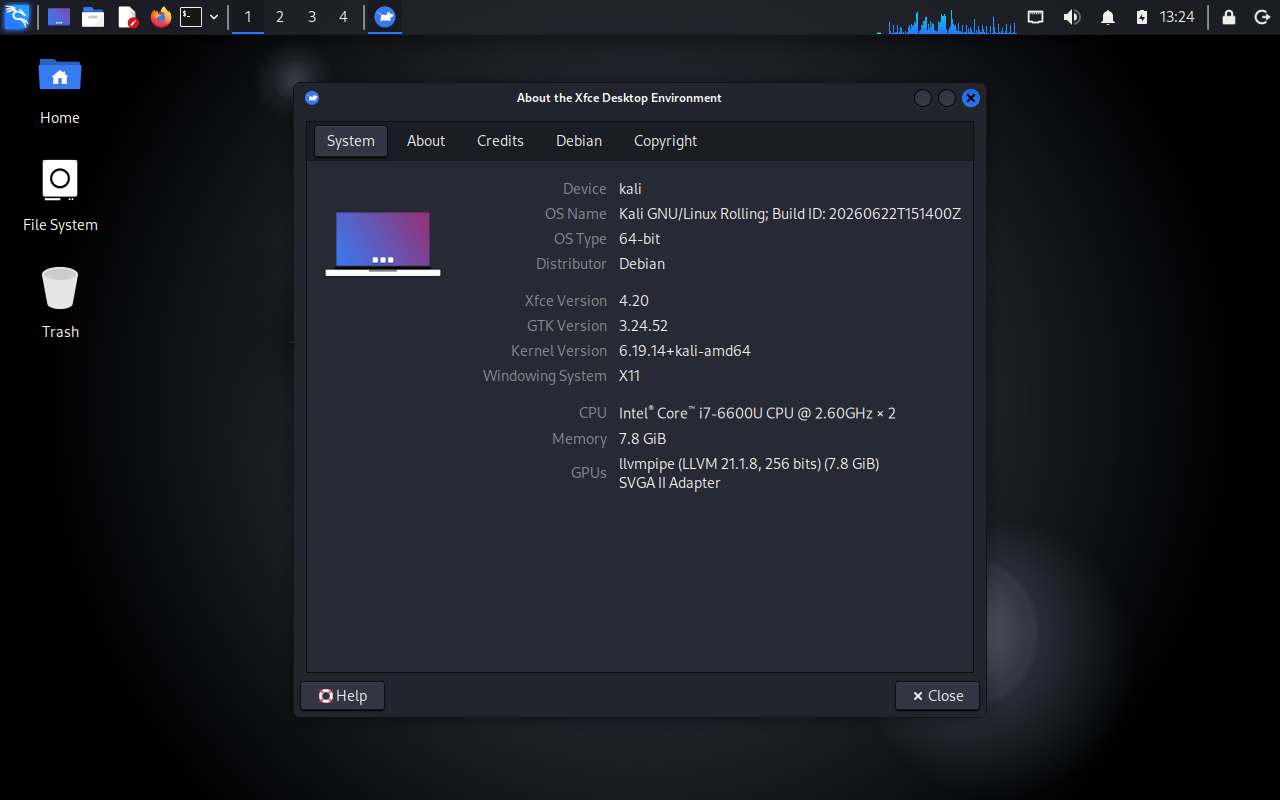This screenshot has width=1280, height=800.
Task: Launch Firefox from the top panel
Action: [x=161, y=17]
